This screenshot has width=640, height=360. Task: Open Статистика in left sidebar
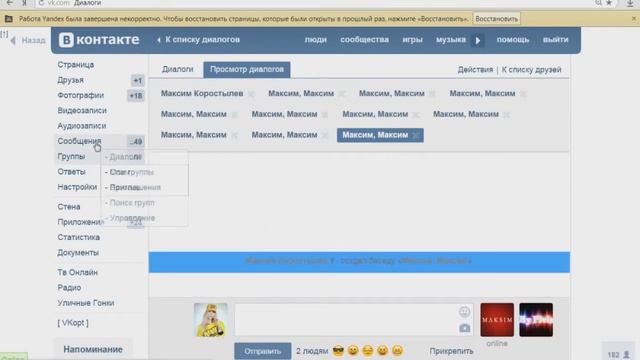coord(78,237)
